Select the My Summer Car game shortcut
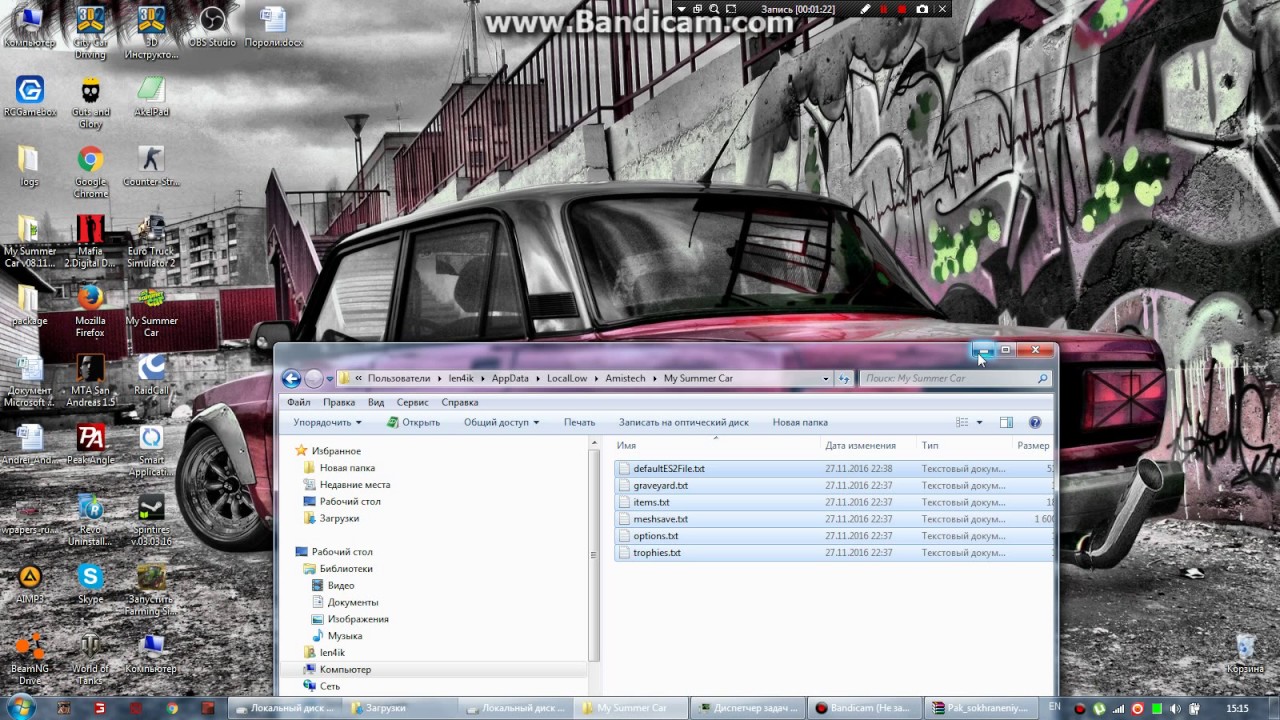The image size is (1280, 720). tap(151, 311)
